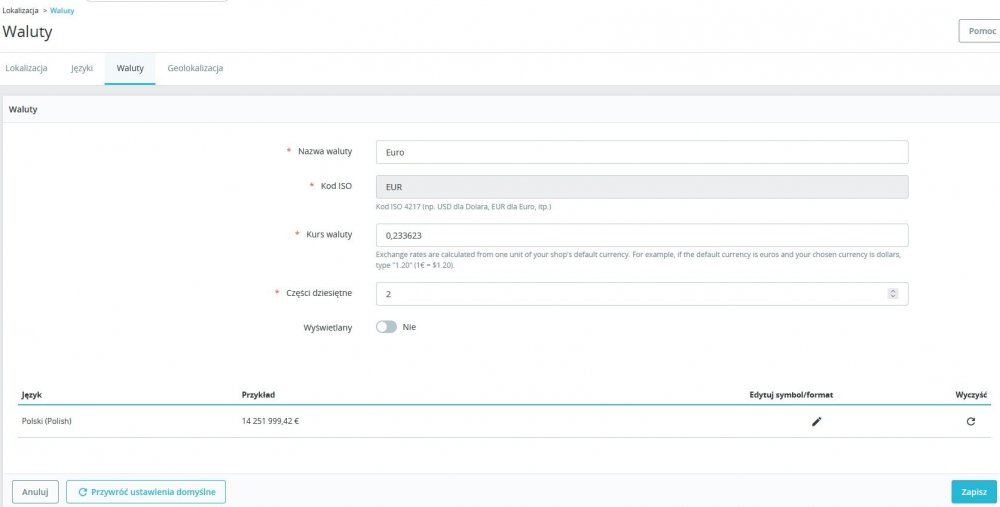Click the Anuluj button
This screenshot has height=507, width=1000.
[35, 492]
